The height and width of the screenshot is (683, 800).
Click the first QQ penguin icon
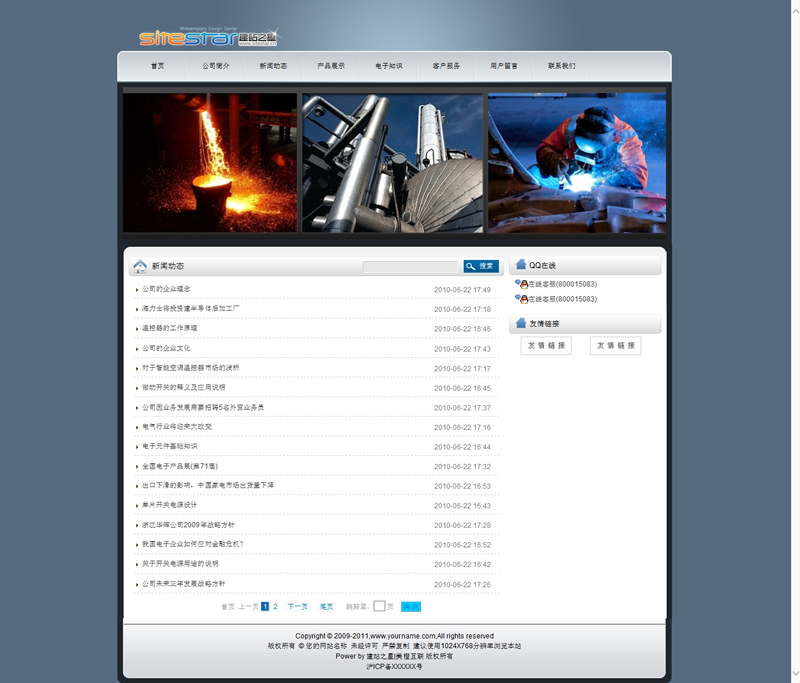point(521,284)
